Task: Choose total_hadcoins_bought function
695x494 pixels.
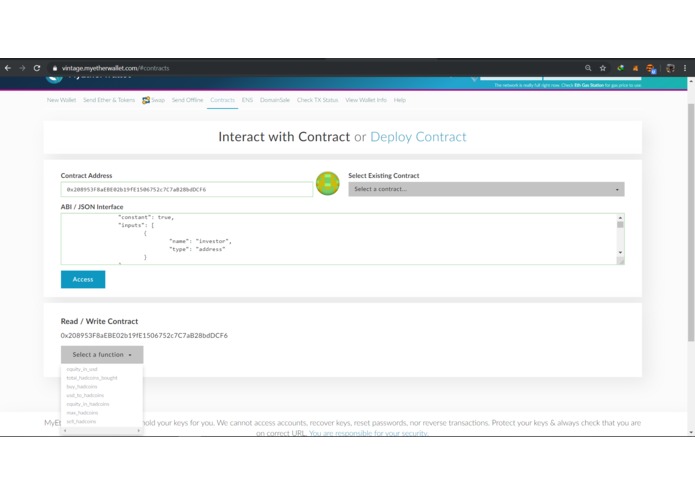Action: coord(92,378)
